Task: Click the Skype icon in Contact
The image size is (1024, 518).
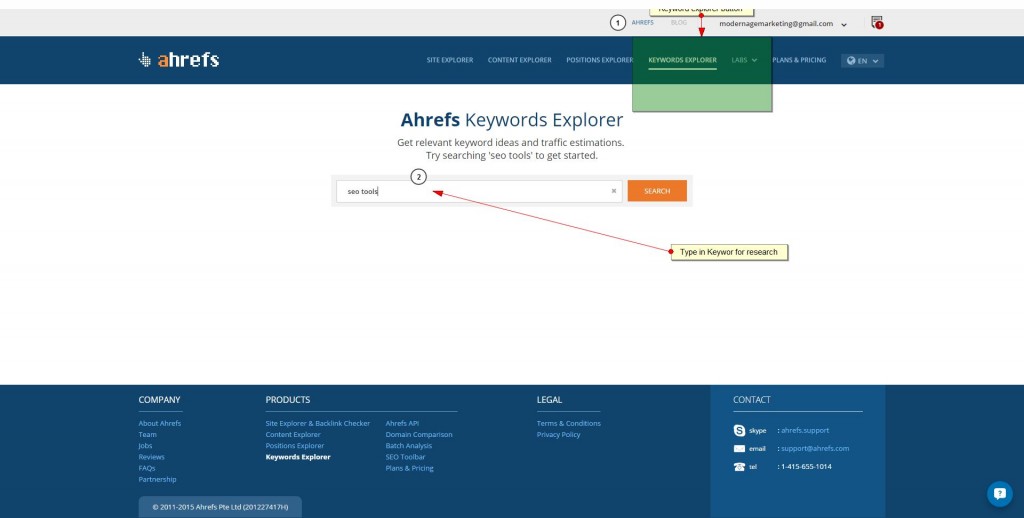Action: 739,430
